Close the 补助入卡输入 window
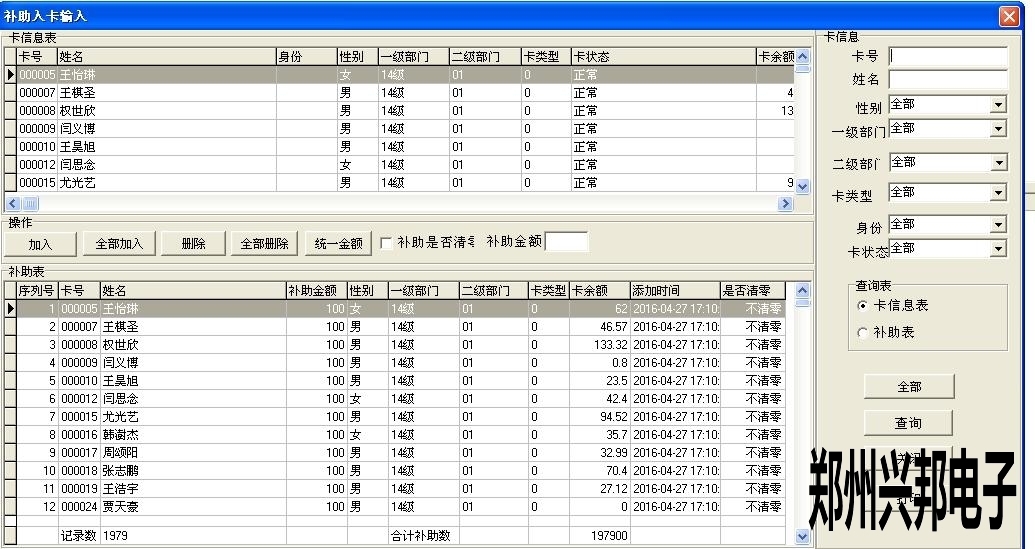 pyautogui.click(x=1008, y=16)
